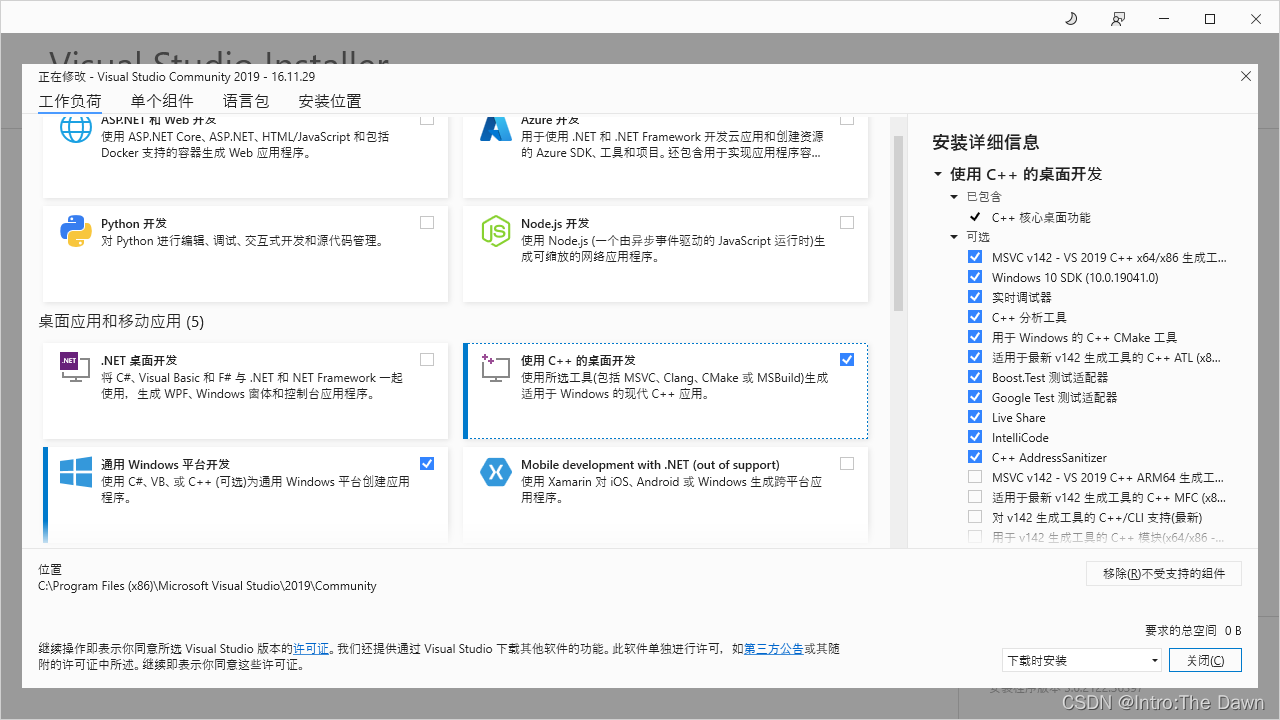Click the Azure development logo icon
Viewport: 1280px width, 720px height.
pos(496,129)
